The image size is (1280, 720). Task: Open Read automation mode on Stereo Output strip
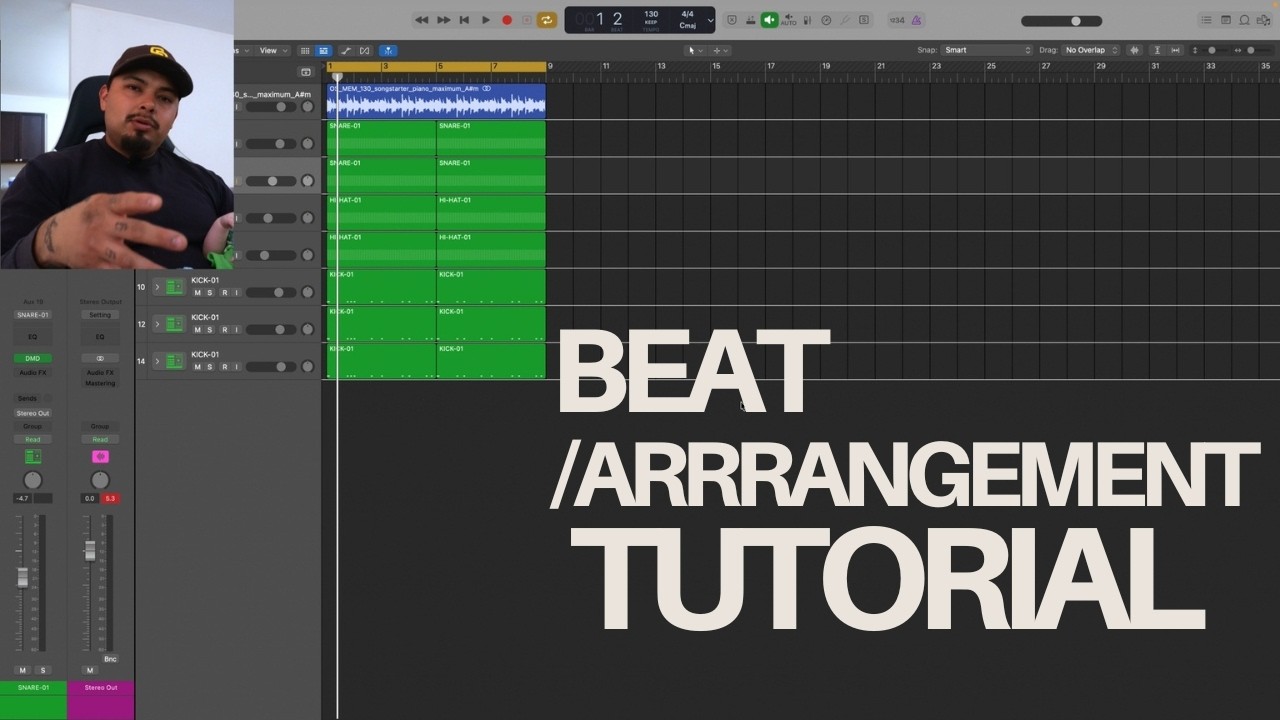100,440
